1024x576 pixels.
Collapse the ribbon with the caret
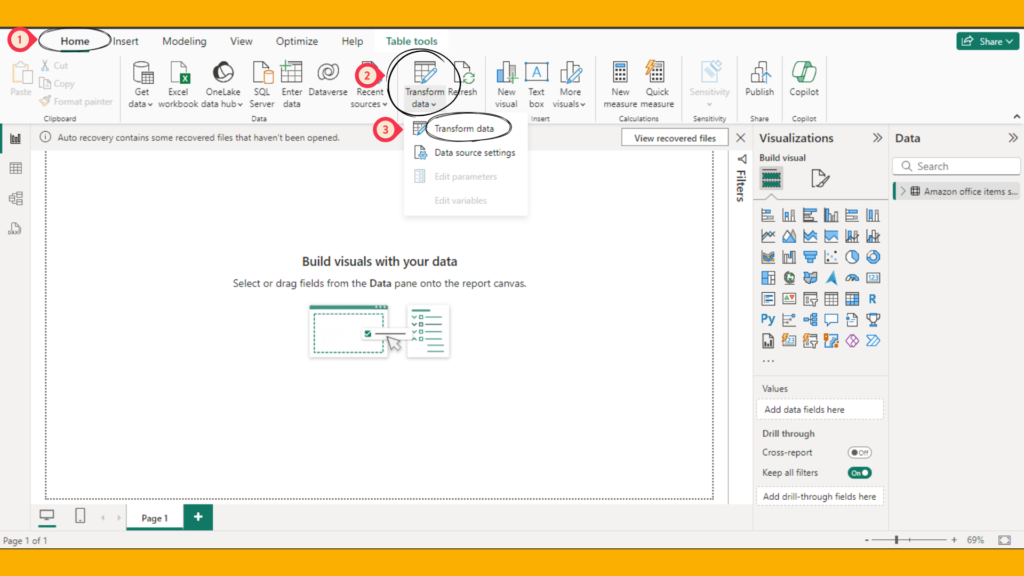(x=1016, y=117)
